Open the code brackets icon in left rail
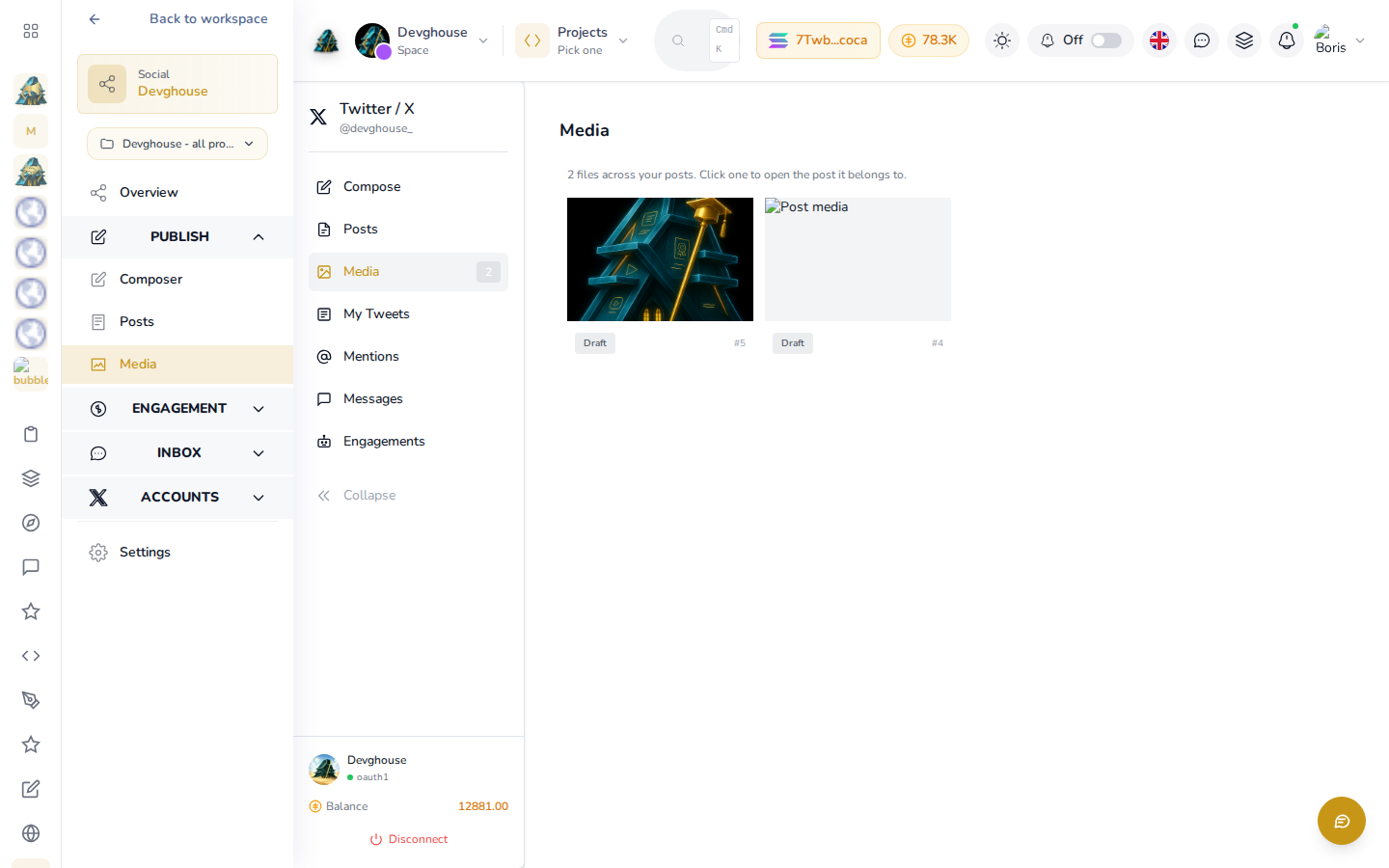This screenshot has height=868, width=1389. point(31,656)
